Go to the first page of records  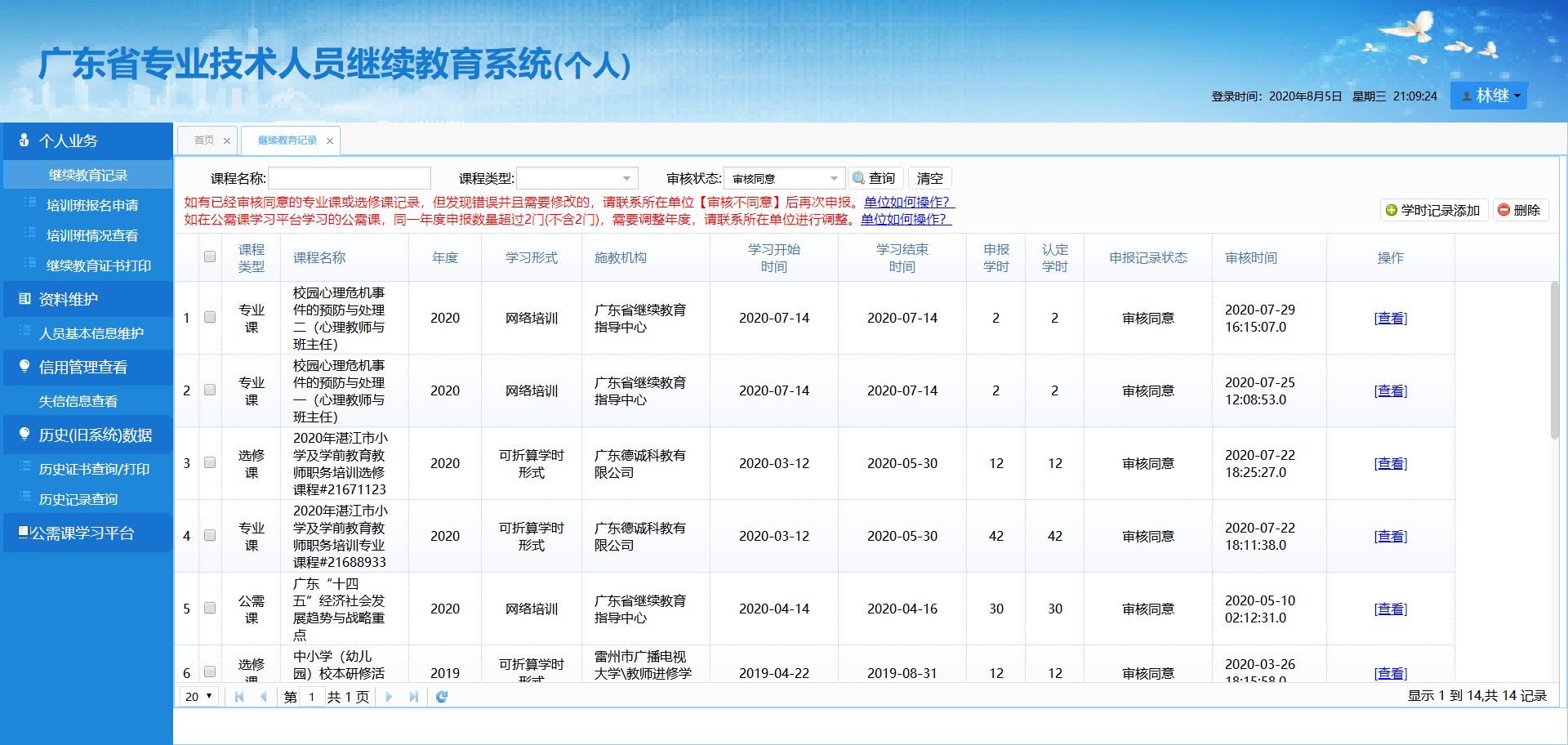(239, 697)
